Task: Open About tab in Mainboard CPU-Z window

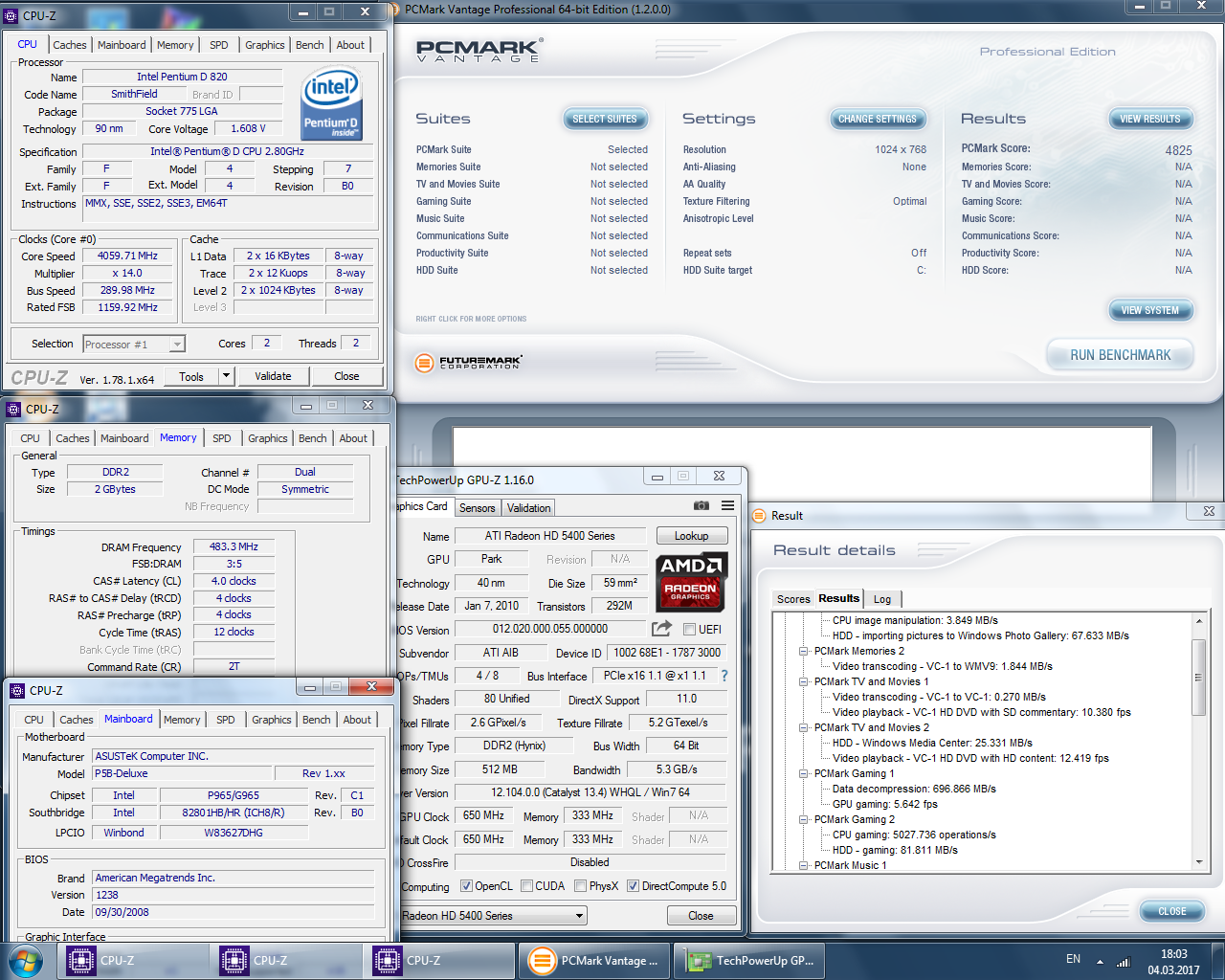Action: [x=357, y=720]
